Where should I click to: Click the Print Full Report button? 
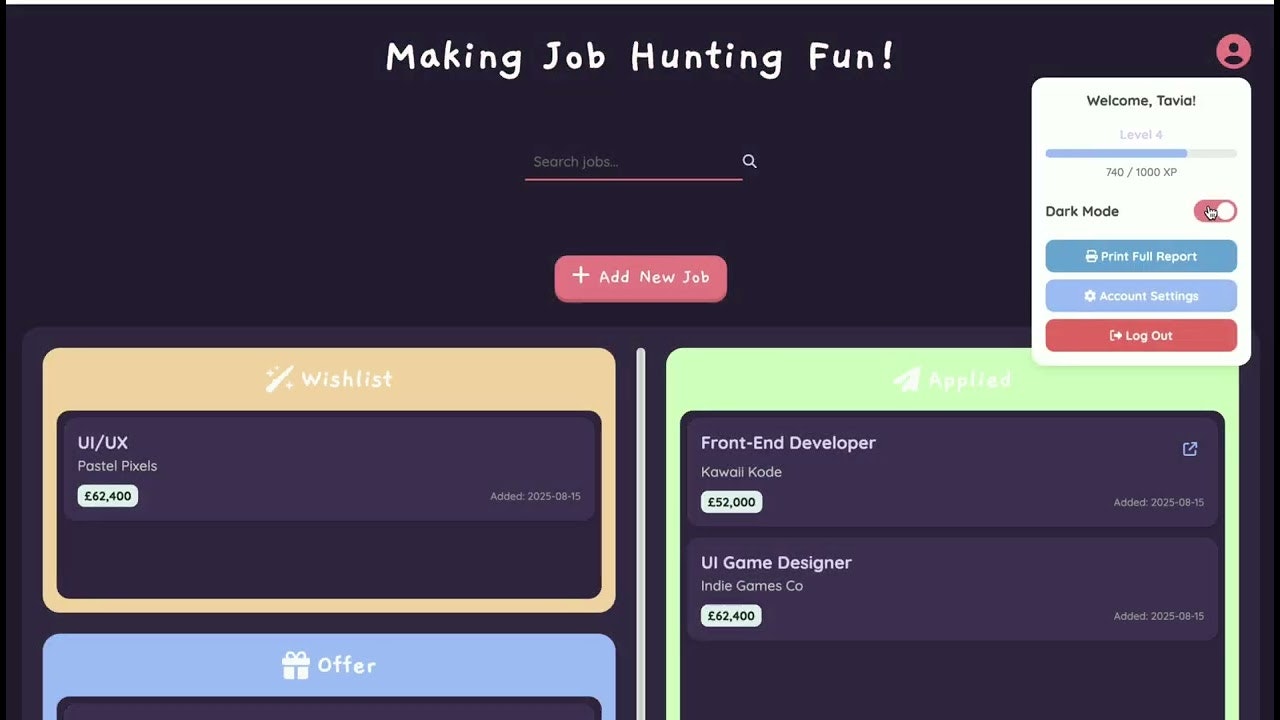1141,256
